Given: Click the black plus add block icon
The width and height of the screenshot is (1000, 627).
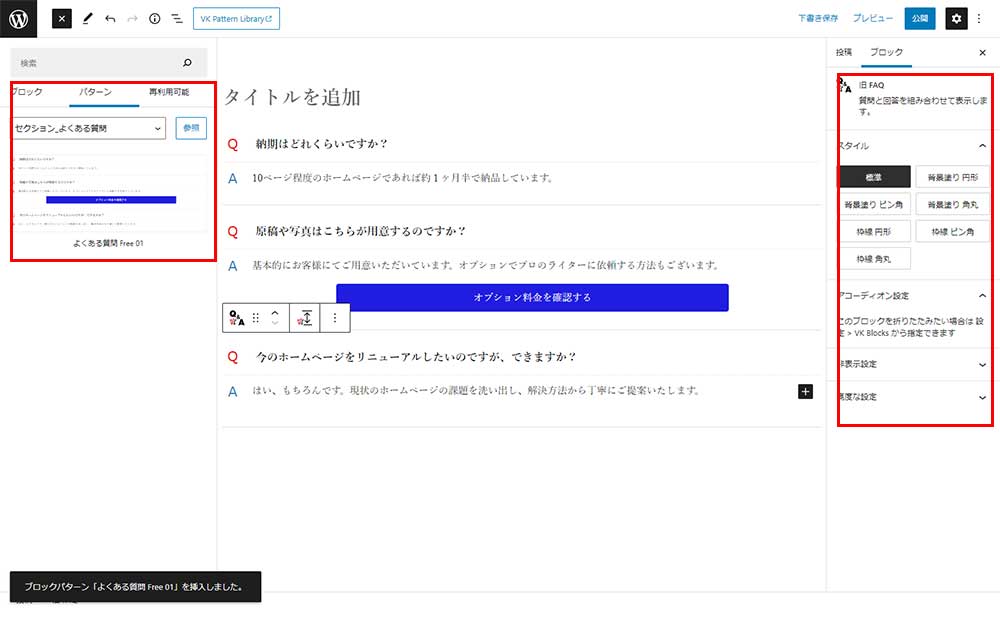Looking at the screenshot, I should click(806, 391).
